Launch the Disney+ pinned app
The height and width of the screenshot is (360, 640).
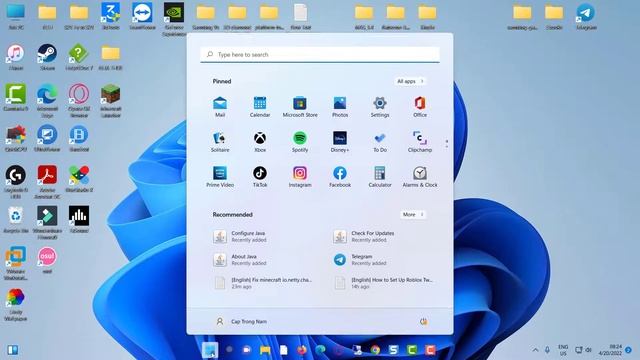(x=340, y=142)
